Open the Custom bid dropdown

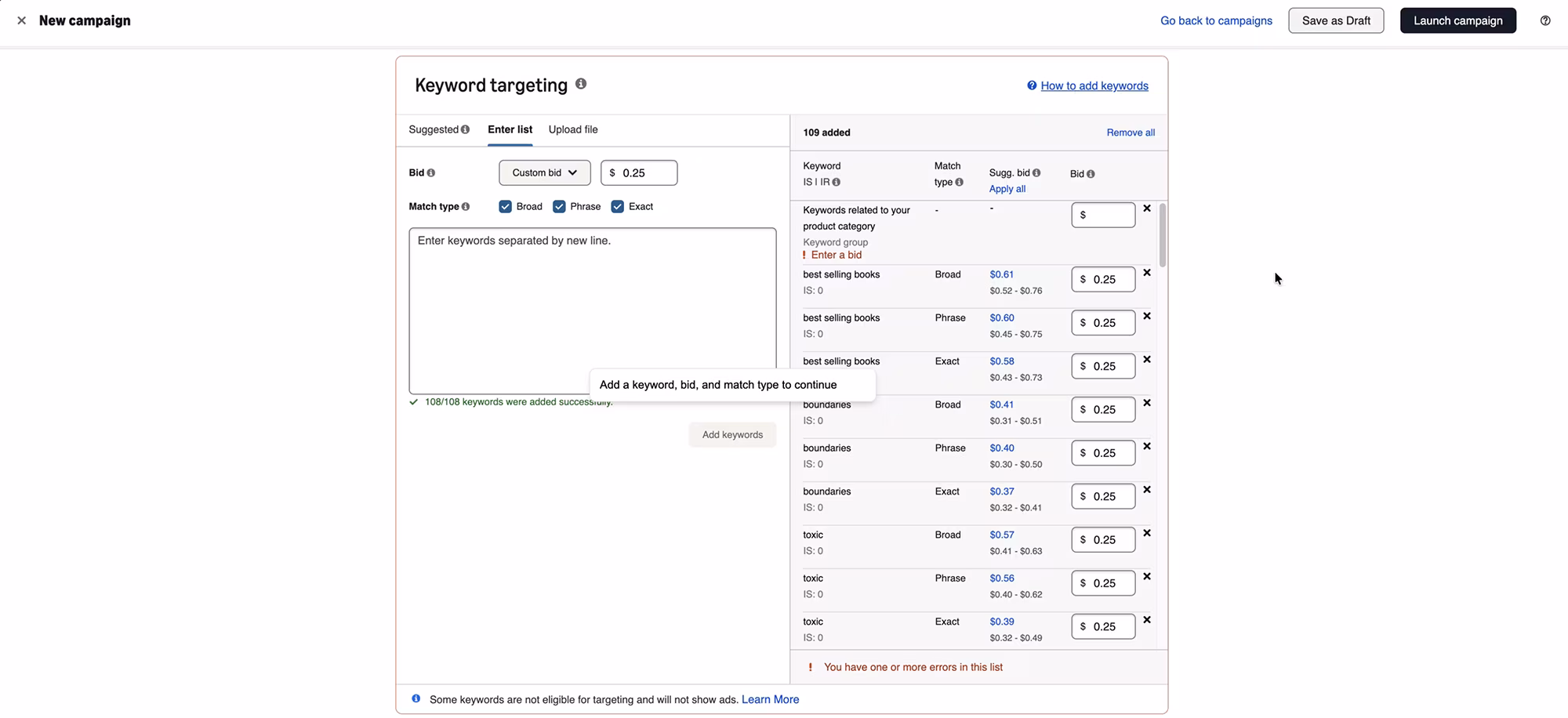pyautogui.click(x=544, y=172)
